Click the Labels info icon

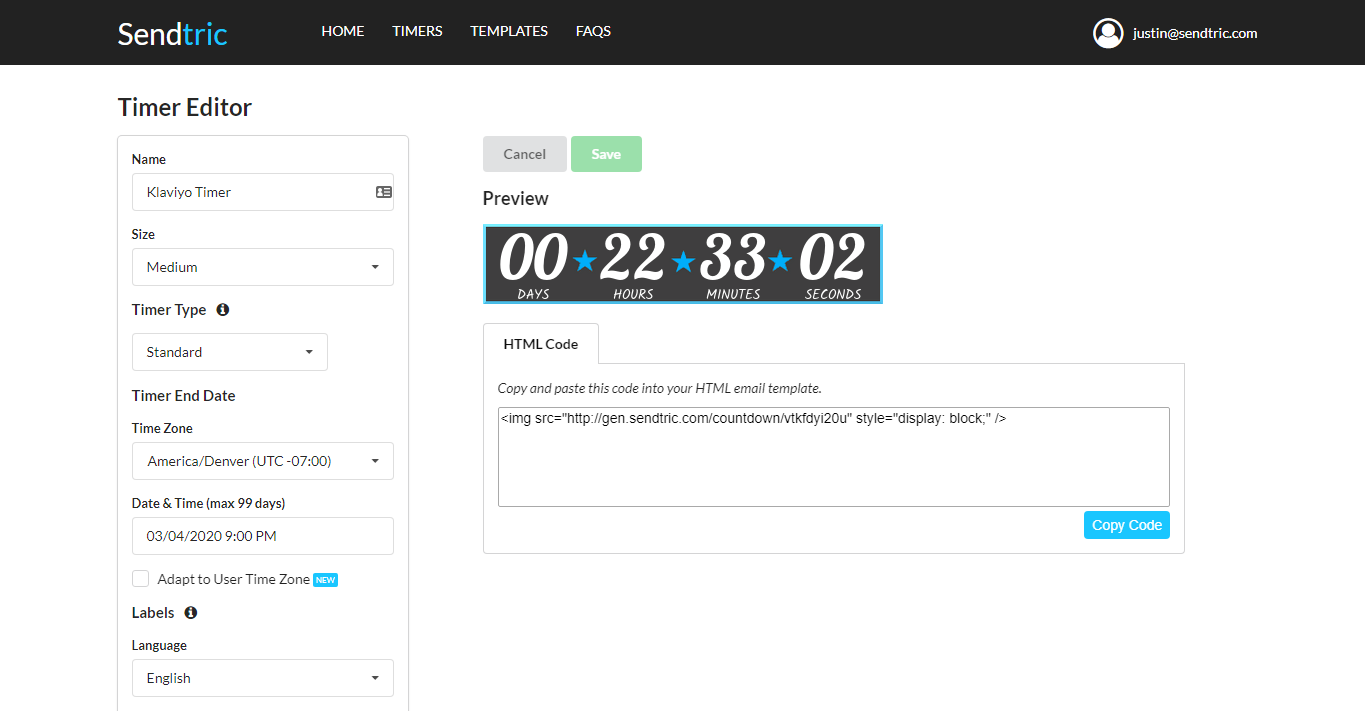click(x=191, y=612)
